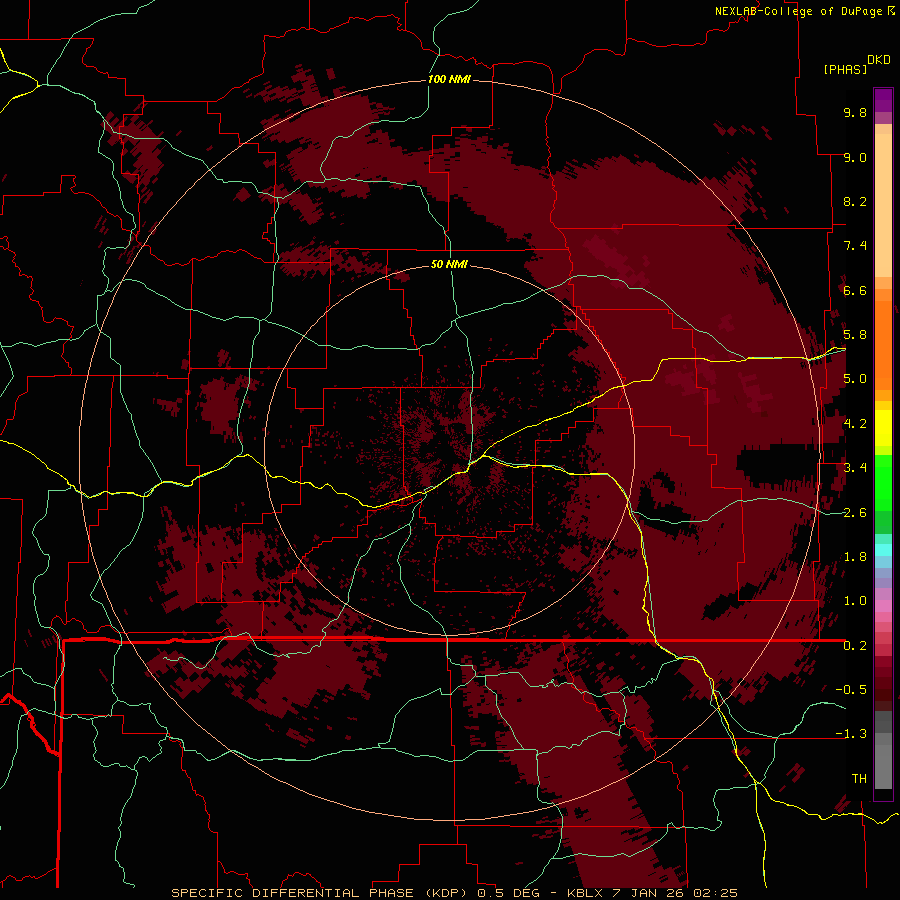900x900 pixels.
Task: Select the -1.3 scale value
Action: (851, 734)
